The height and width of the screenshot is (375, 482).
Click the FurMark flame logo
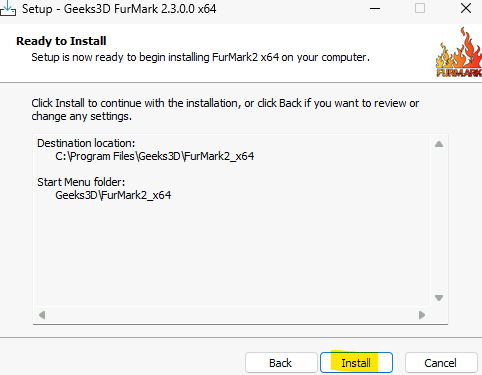459,52
